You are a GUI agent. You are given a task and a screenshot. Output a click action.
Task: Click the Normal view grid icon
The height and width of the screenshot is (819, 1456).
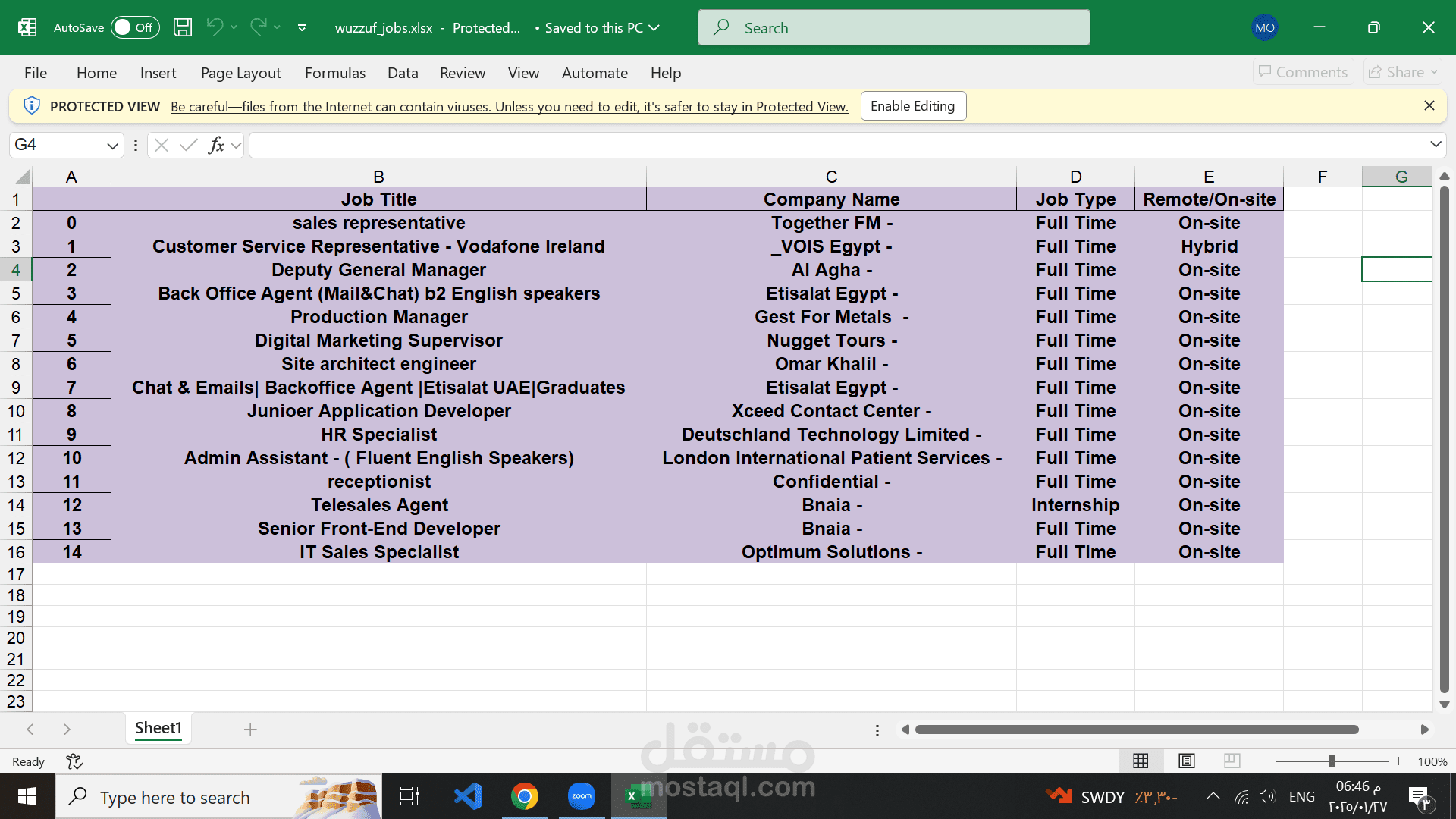[x=1141, y=761]
